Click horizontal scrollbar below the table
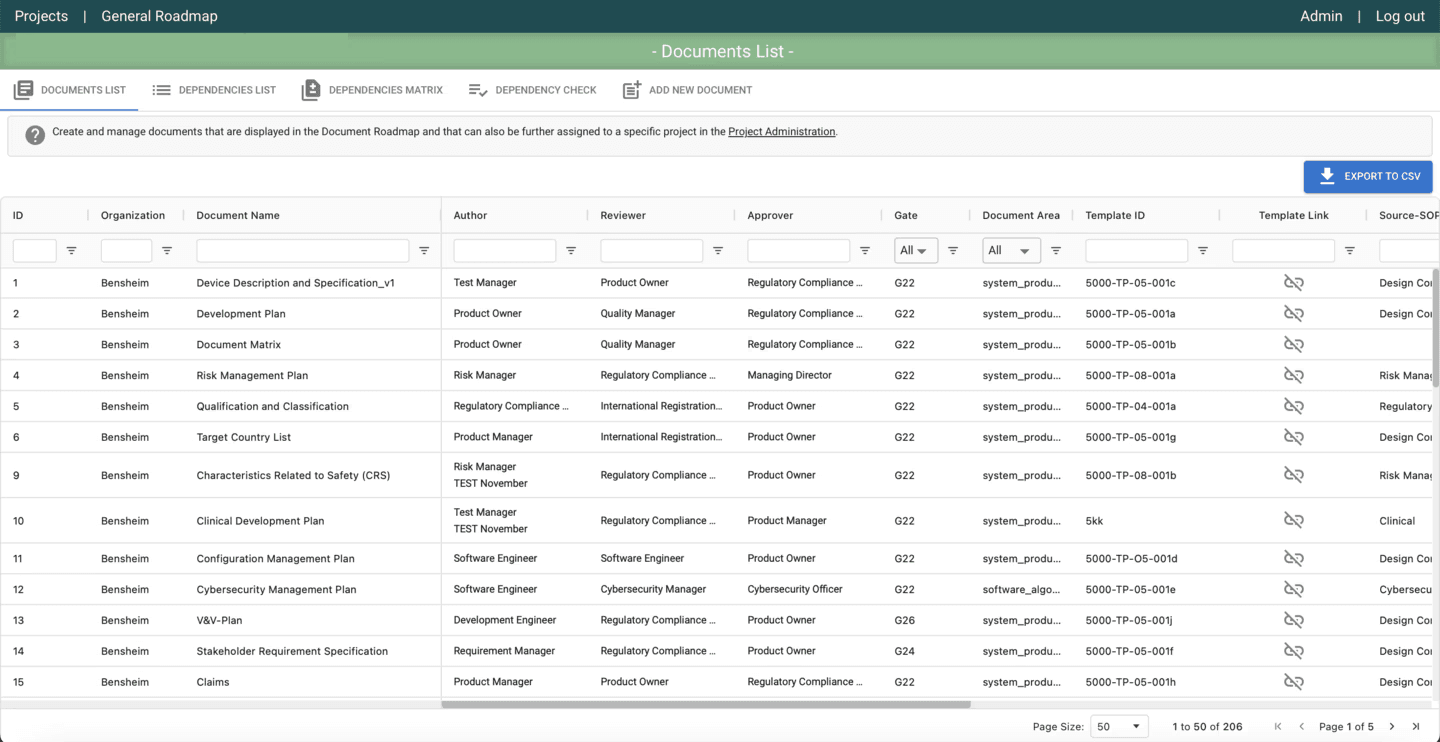This screenshot has height=742, width=1440. point(706,705)
